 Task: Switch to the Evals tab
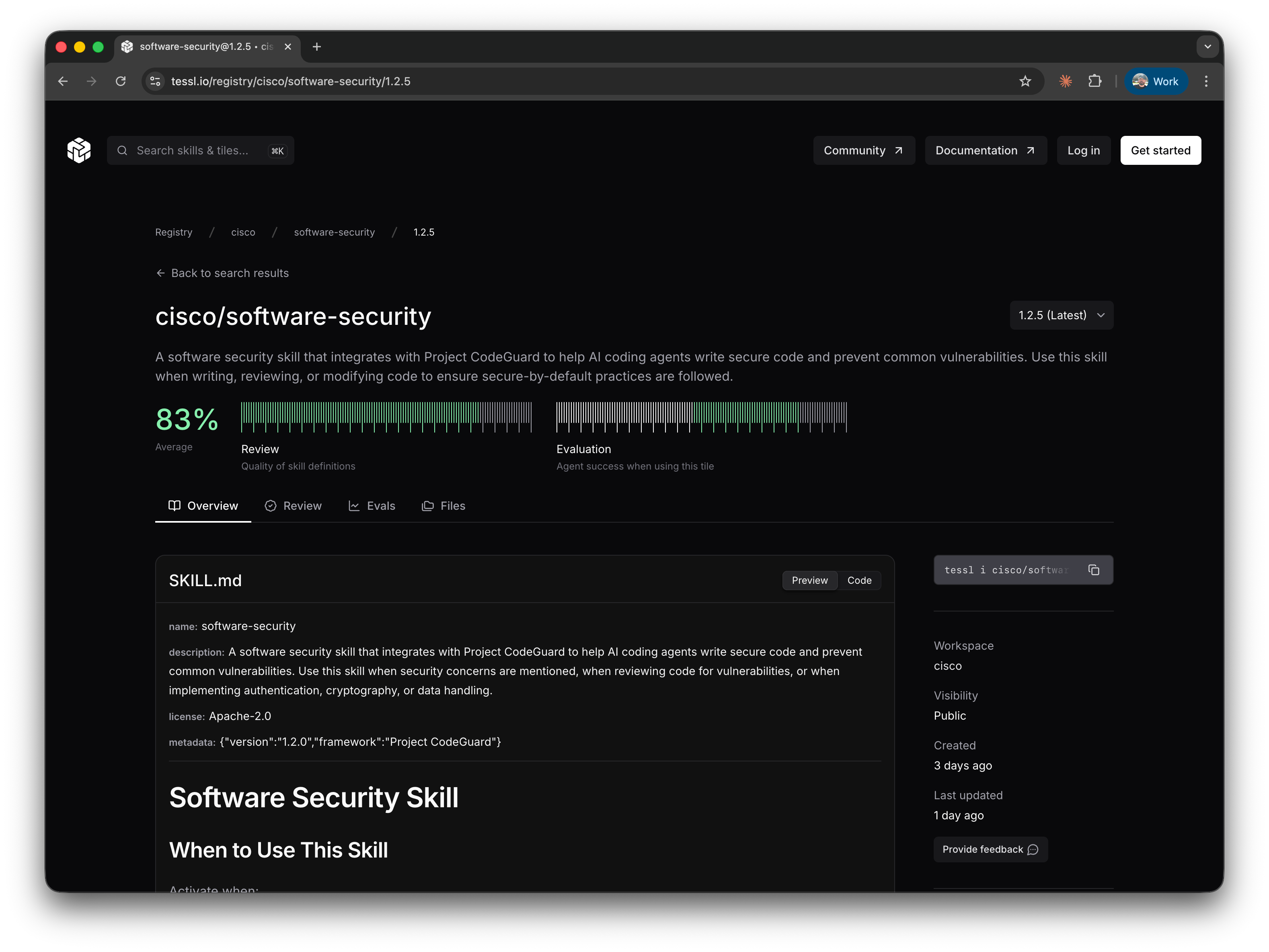[372, 505]
